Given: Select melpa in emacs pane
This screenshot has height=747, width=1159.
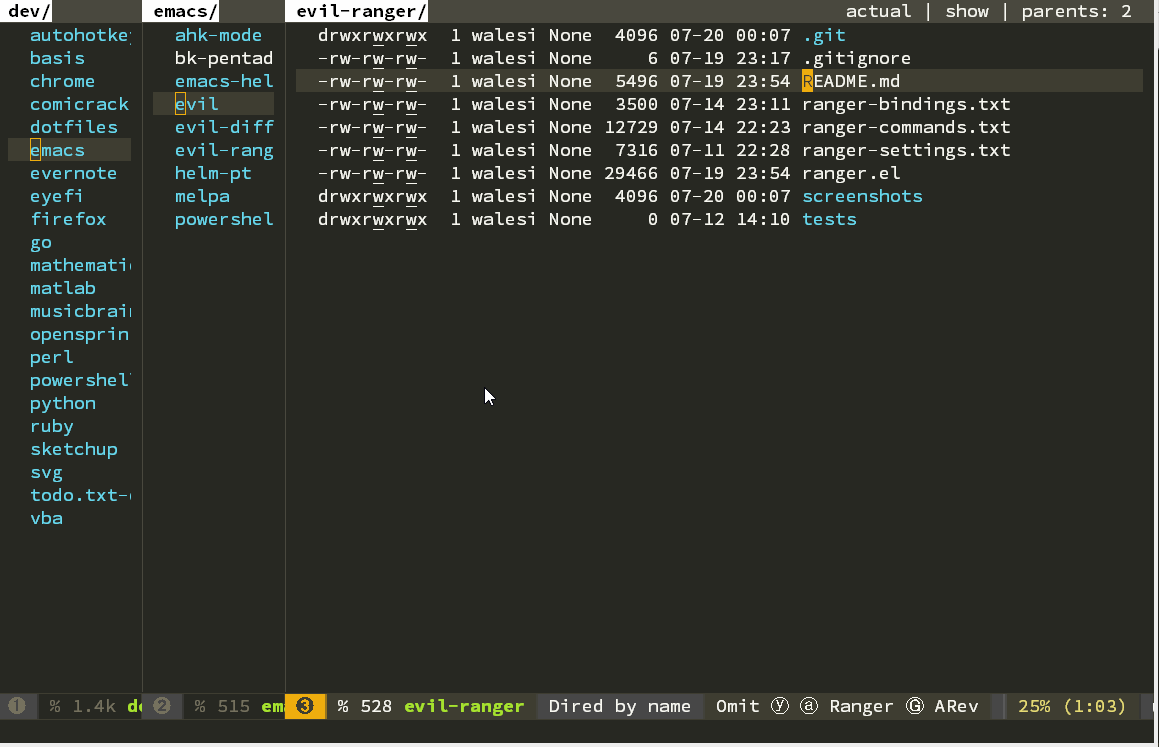Looking at the screenshot, I should (x=202, y=196).
